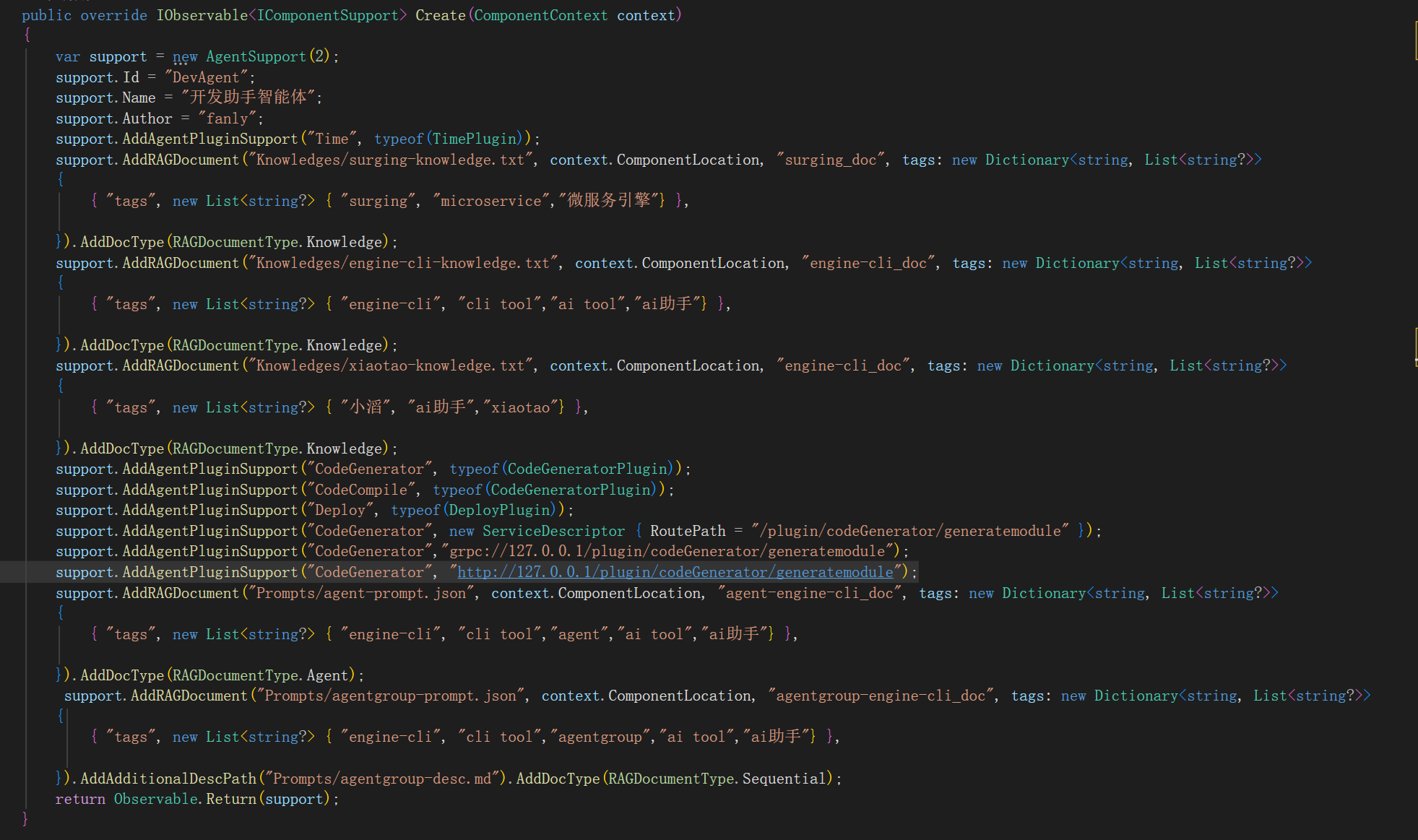
Task: Click the Create method name
Action: coord(441,15)
